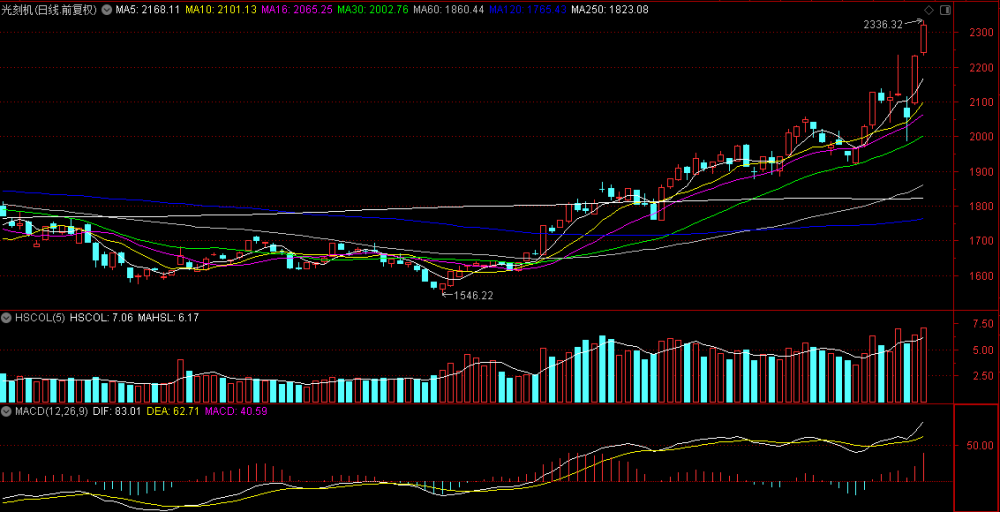Click the 50.00 MACD axis label
Screen dimensions: 1000x512
(979, 445)
